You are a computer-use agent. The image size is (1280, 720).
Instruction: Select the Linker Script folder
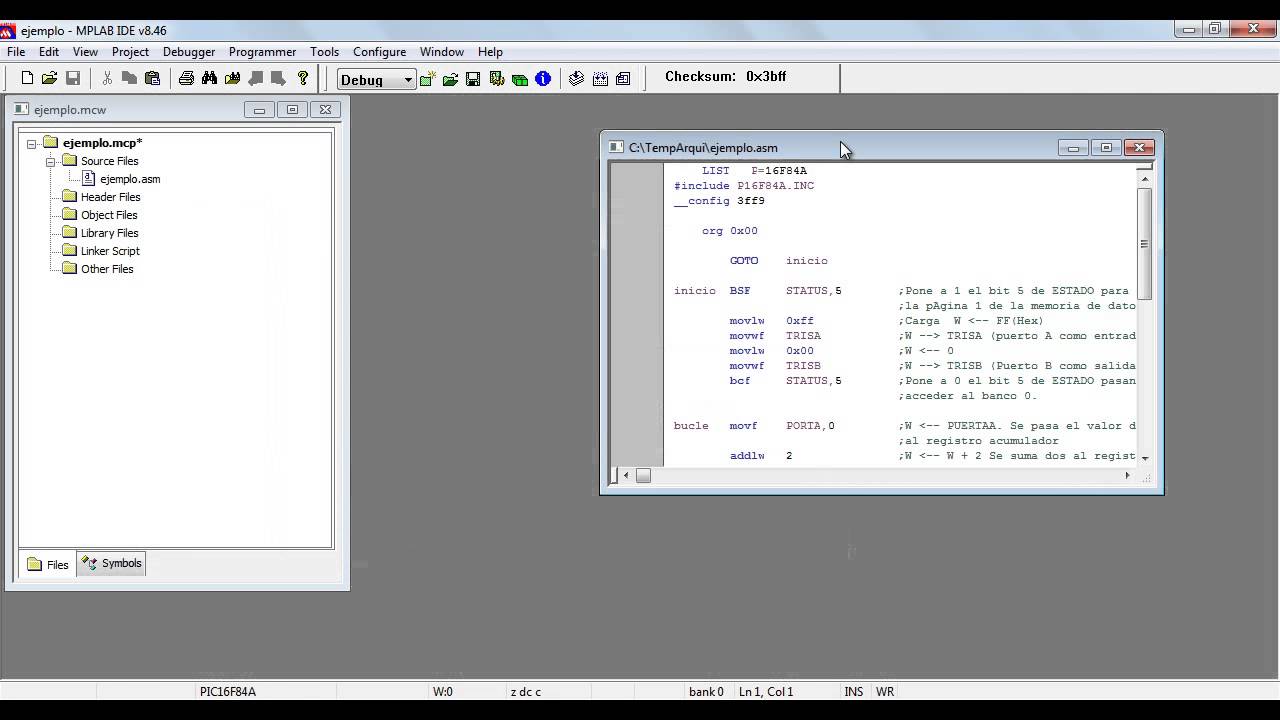point(110,251)
